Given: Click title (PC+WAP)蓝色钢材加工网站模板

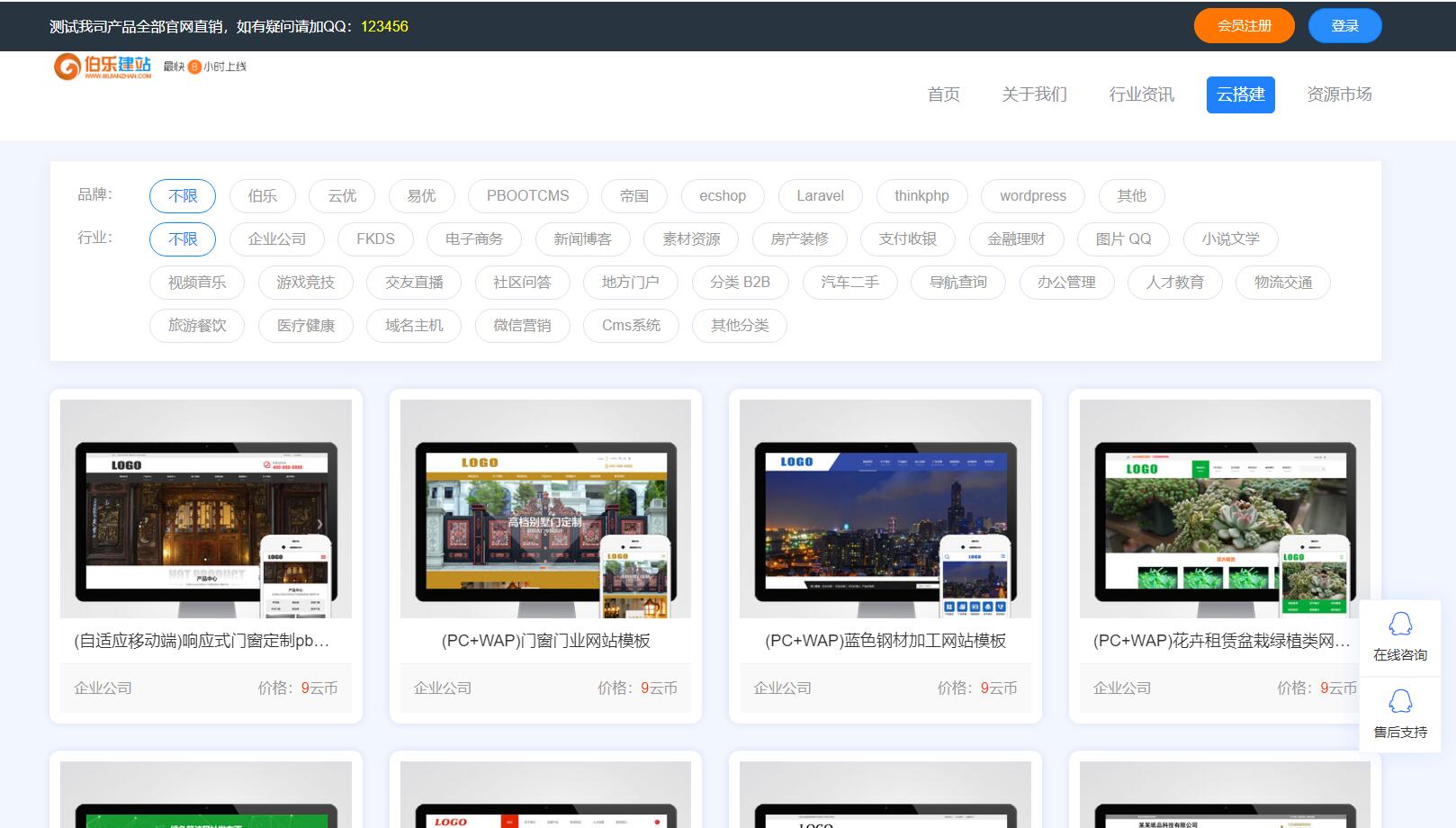Looking at the screenshot, I should [x=885, y=641].
